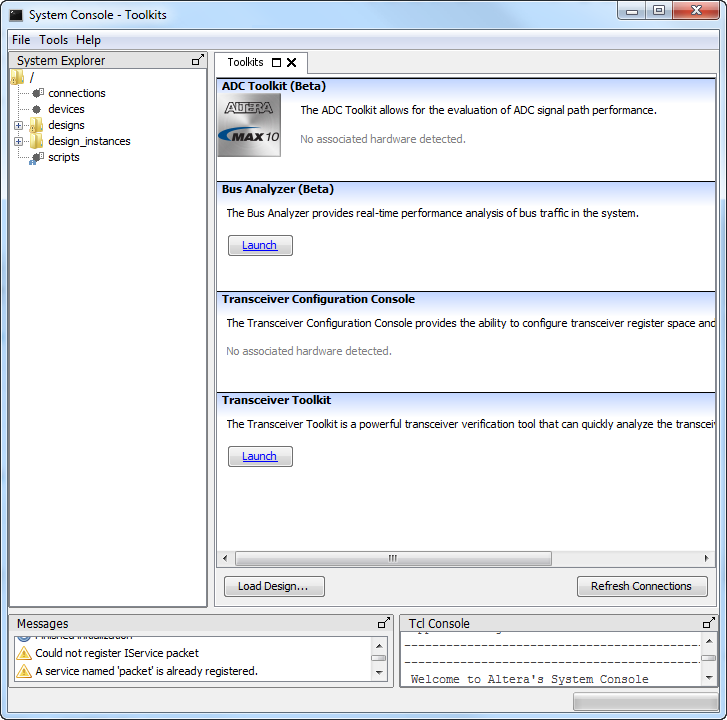
Task: Undock the Messages panel
Action: click(384, 623)
